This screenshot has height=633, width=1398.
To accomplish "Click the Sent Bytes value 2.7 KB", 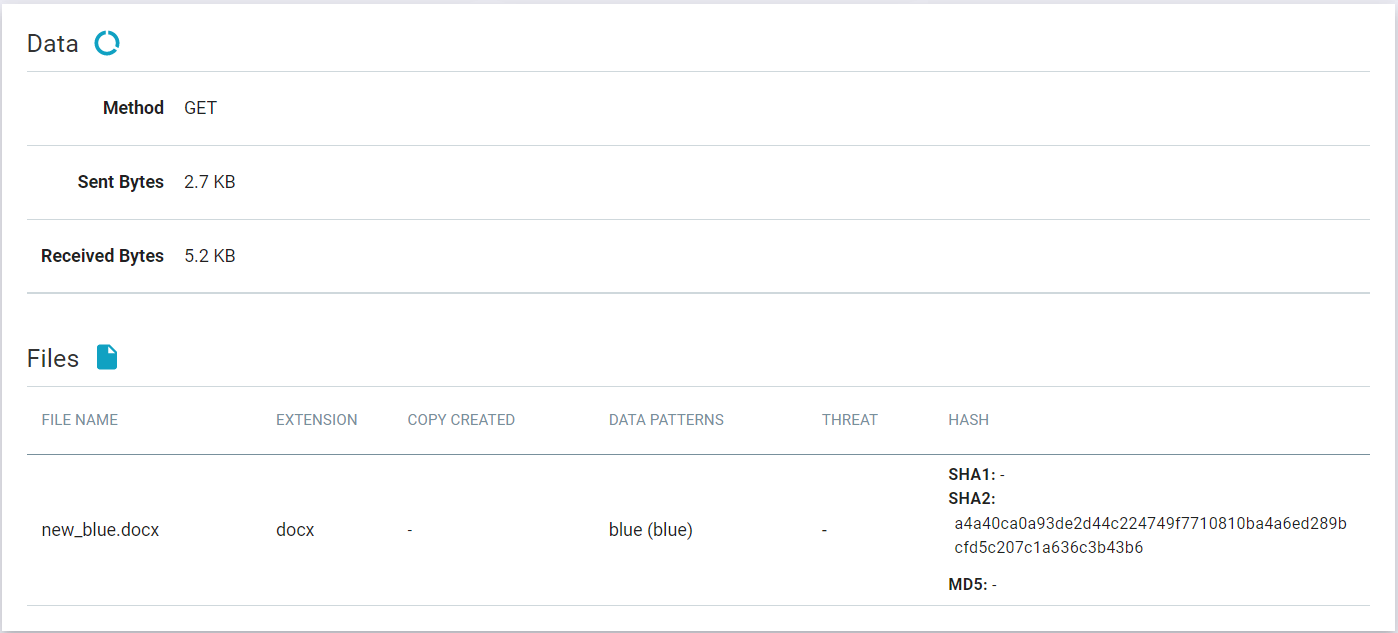I will pos(209,181).
